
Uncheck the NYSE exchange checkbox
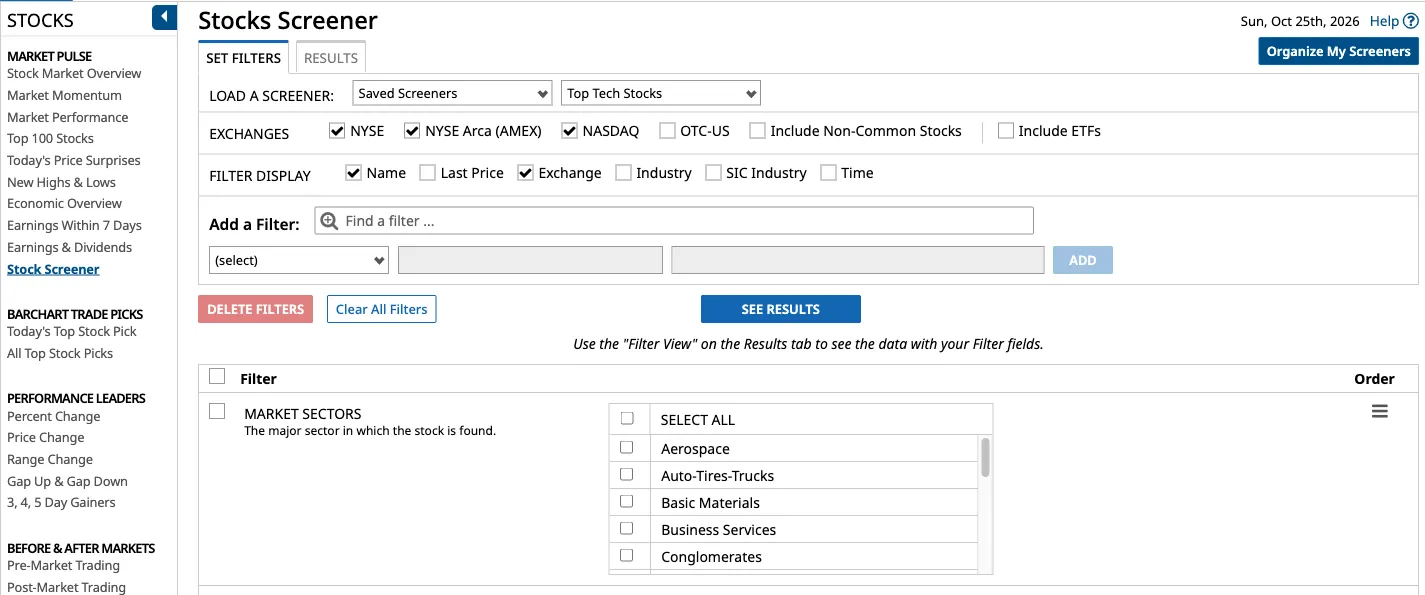(337, 131)
